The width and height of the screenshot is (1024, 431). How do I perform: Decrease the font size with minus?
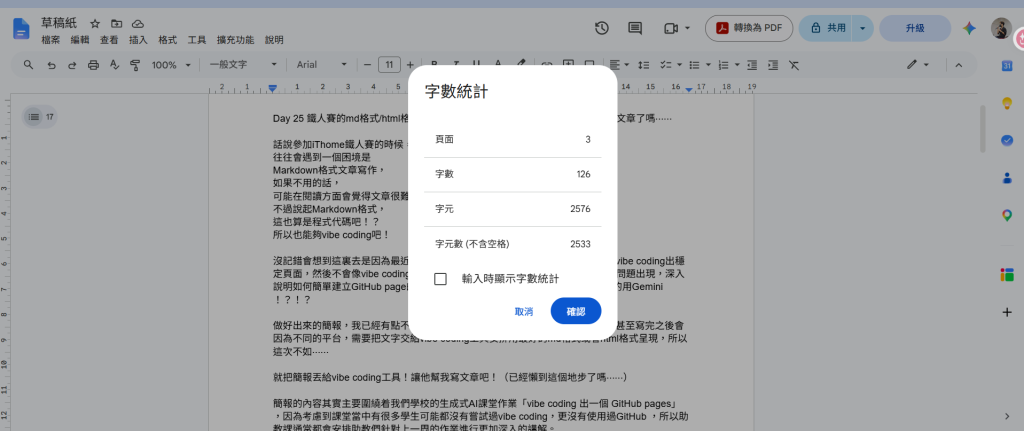tap(367, 65)
